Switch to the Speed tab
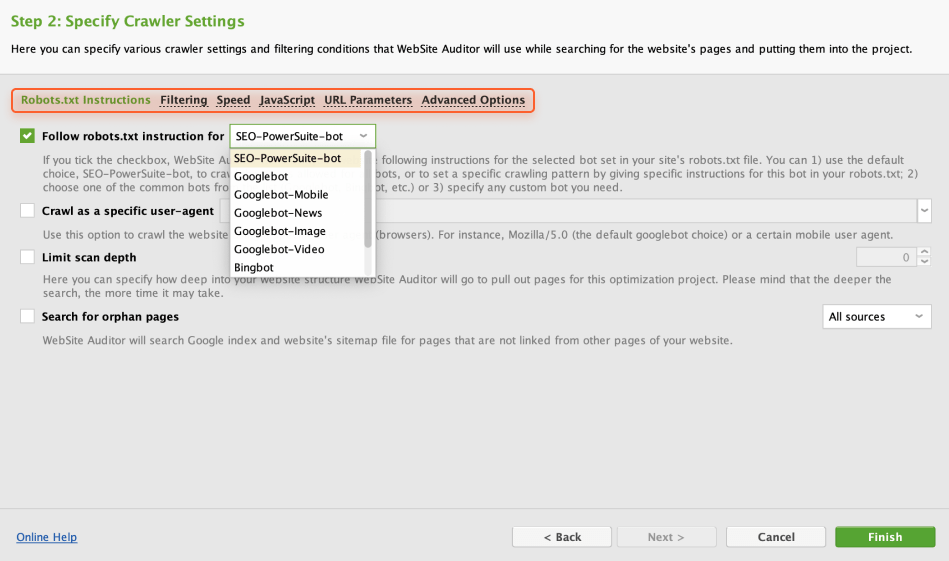Viewport: 949px width, 561px height. pyautogui.click(x=233, y=100)
